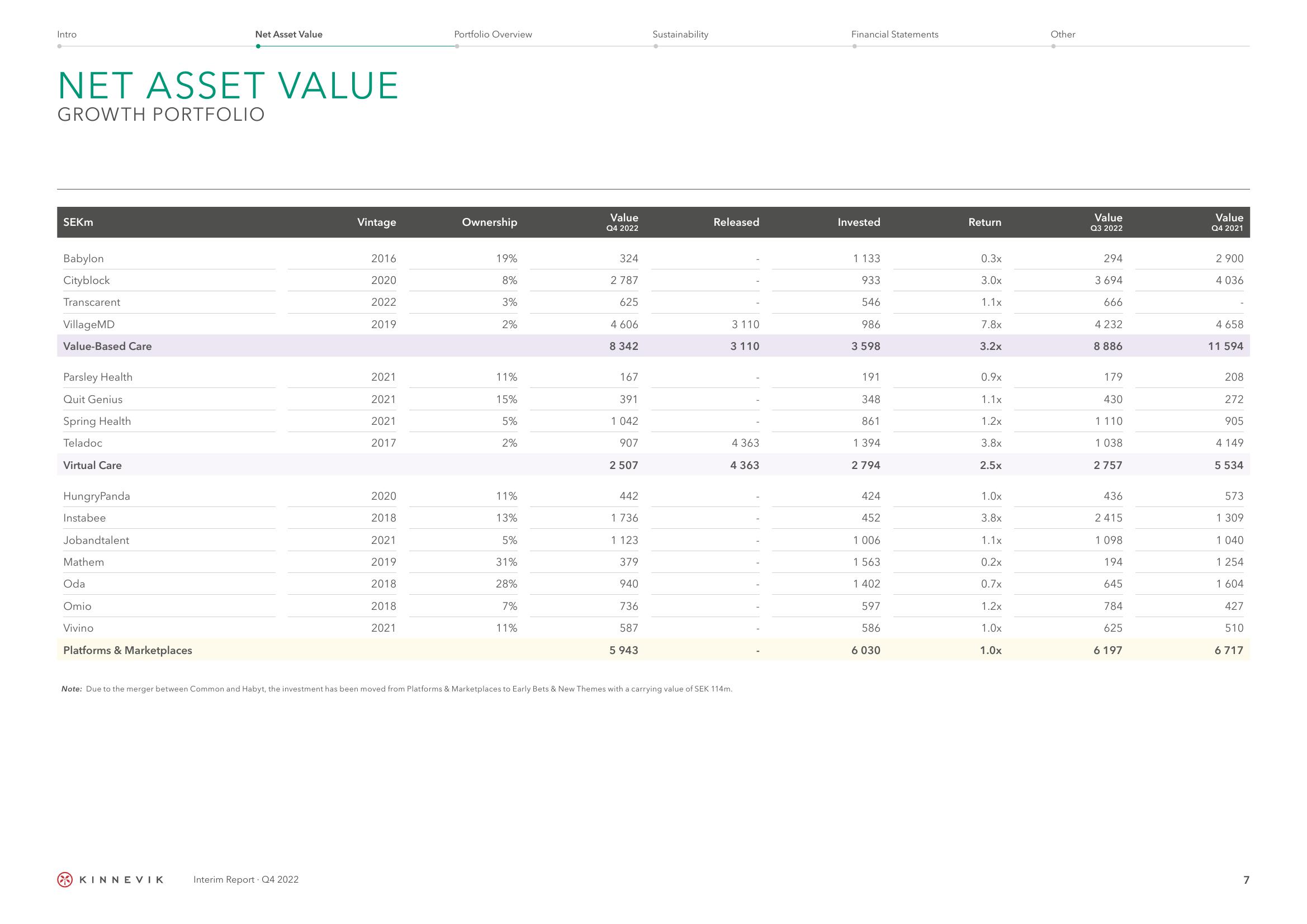Select the Jobandtalent row label
Viewport: 1307px width, 924px height.
pyautogui.click(x=96, y=541)
